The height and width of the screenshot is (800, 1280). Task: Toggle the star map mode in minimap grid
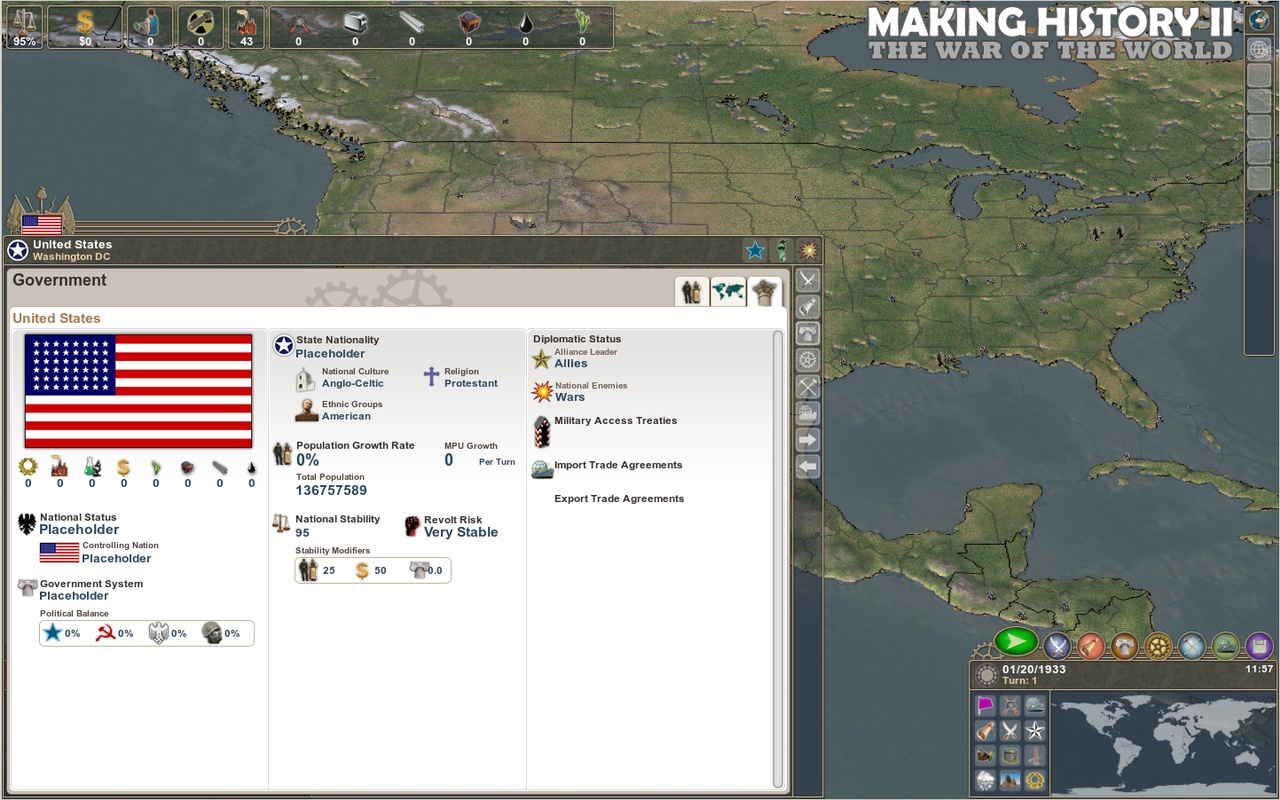(x=1034, y=731)
